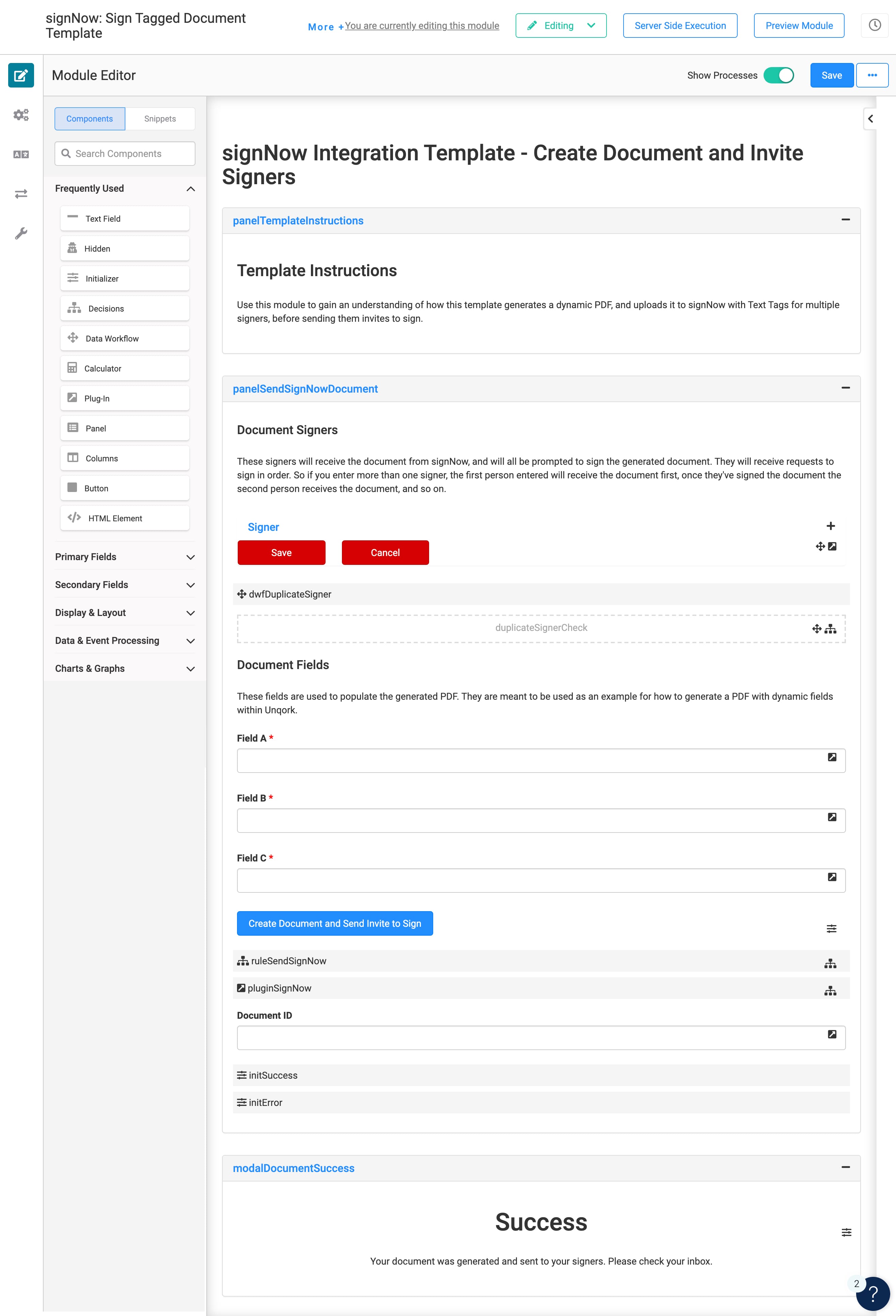Click the initializer icon beside Create Document button
Screen dimensions: 896x1316
point(831,929)
